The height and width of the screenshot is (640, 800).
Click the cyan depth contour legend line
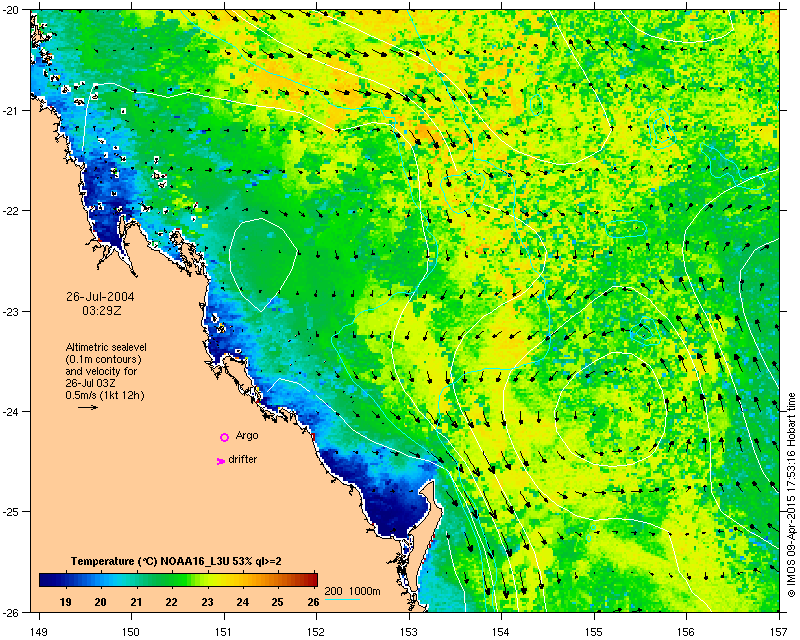pos(342,599)
